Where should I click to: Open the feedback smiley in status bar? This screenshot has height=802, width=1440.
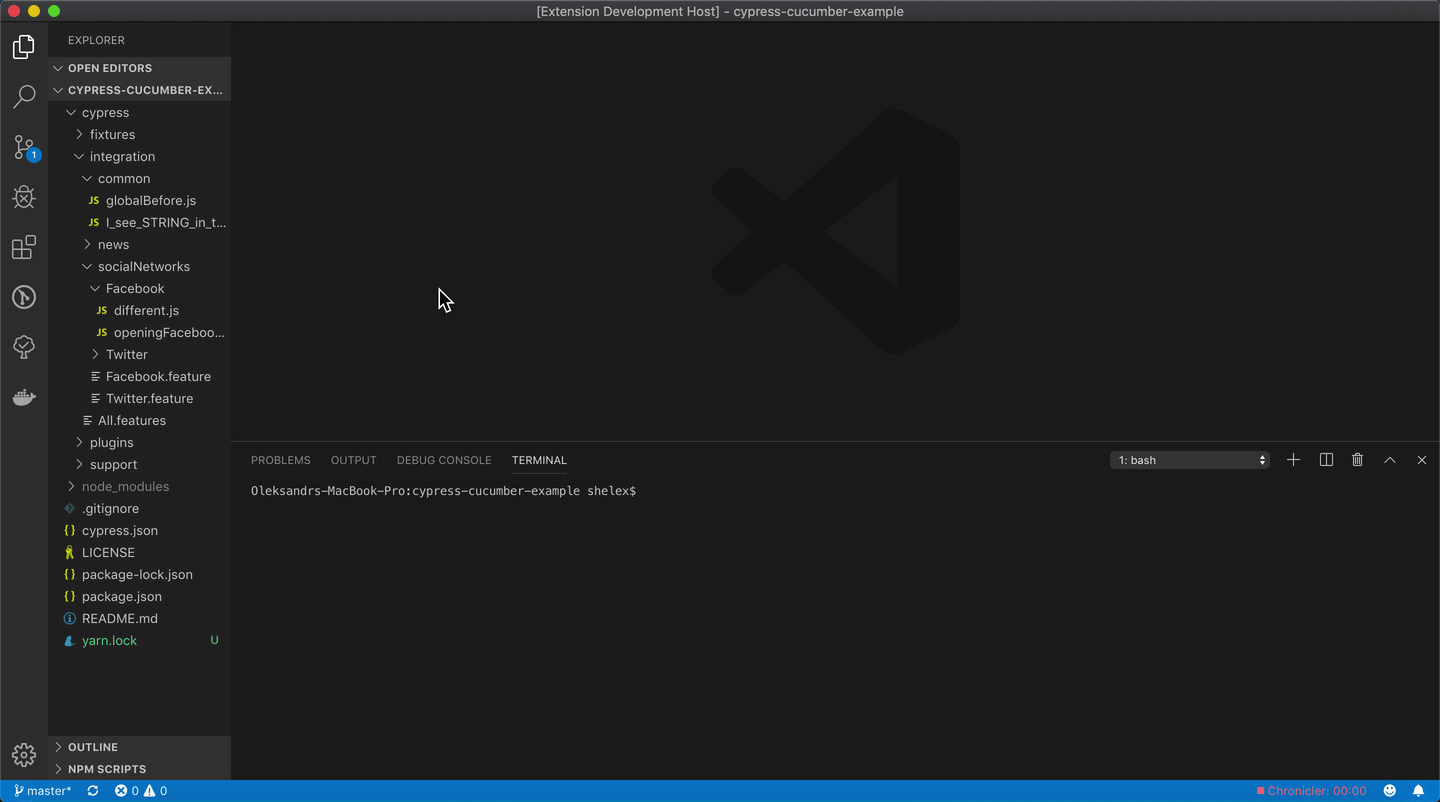[1389, 791]
